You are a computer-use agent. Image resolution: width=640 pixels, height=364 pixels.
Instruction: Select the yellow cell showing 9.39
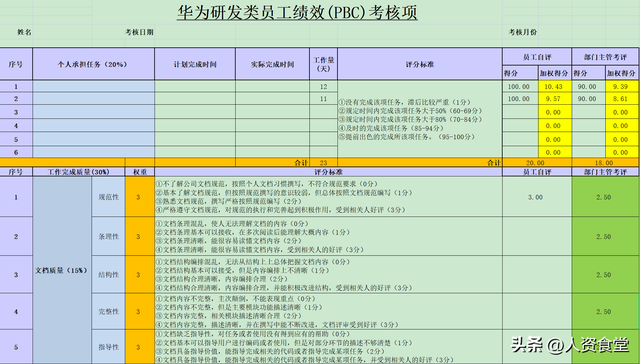click(622, 87)
